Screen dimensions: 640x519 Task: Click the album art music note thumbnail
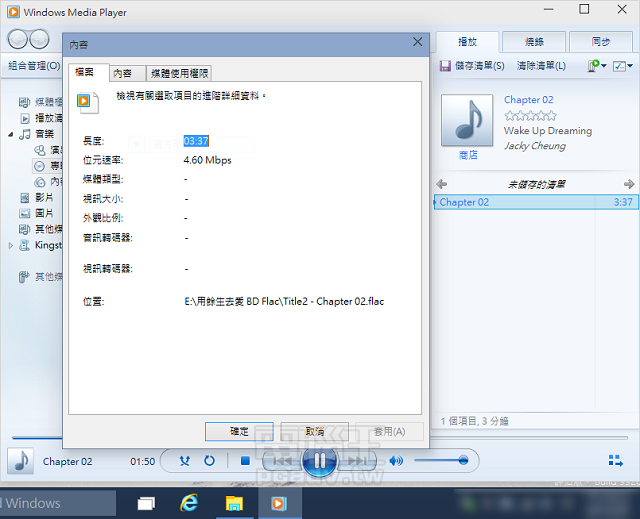(x=467, y=120)
